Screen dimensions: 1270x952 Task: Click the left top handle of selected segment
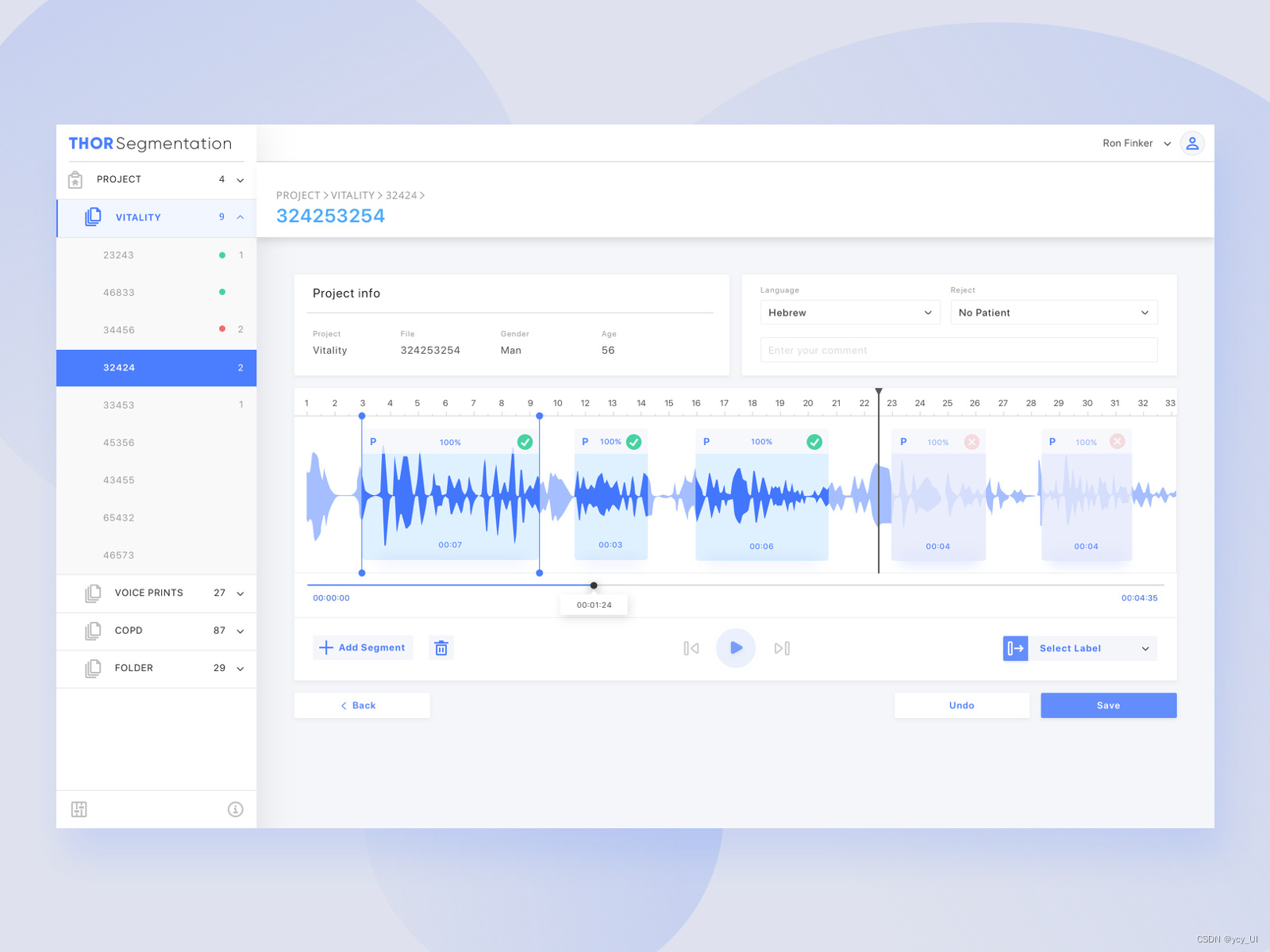362,416
